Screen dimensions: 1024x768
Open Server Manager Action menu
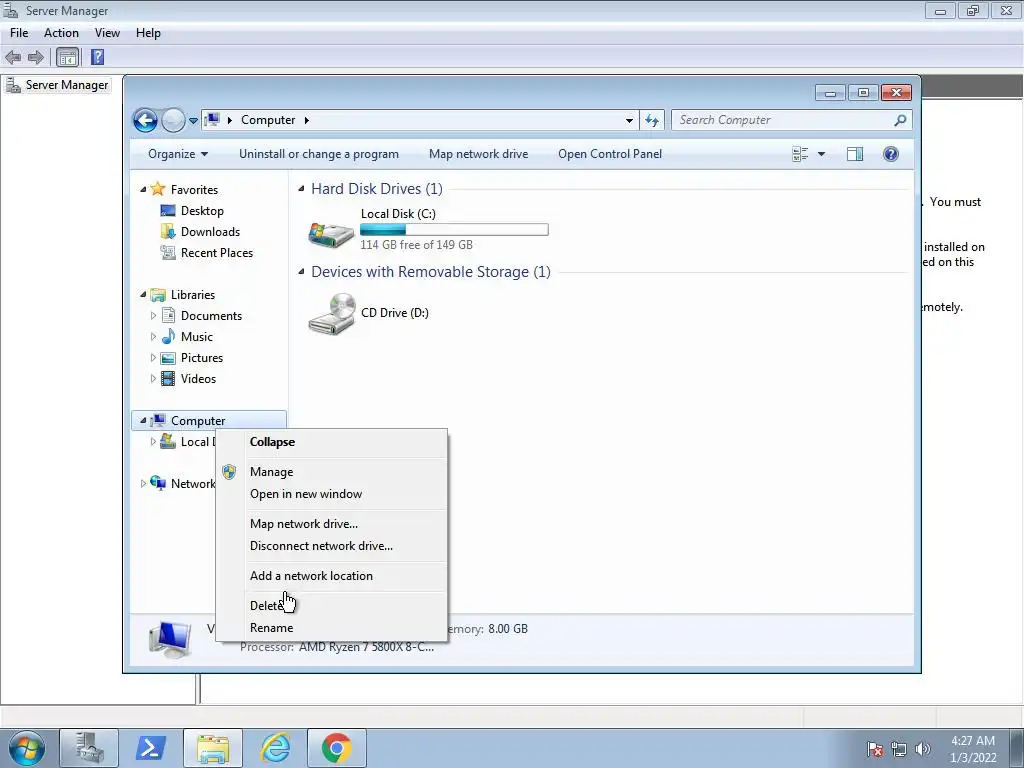61,33
